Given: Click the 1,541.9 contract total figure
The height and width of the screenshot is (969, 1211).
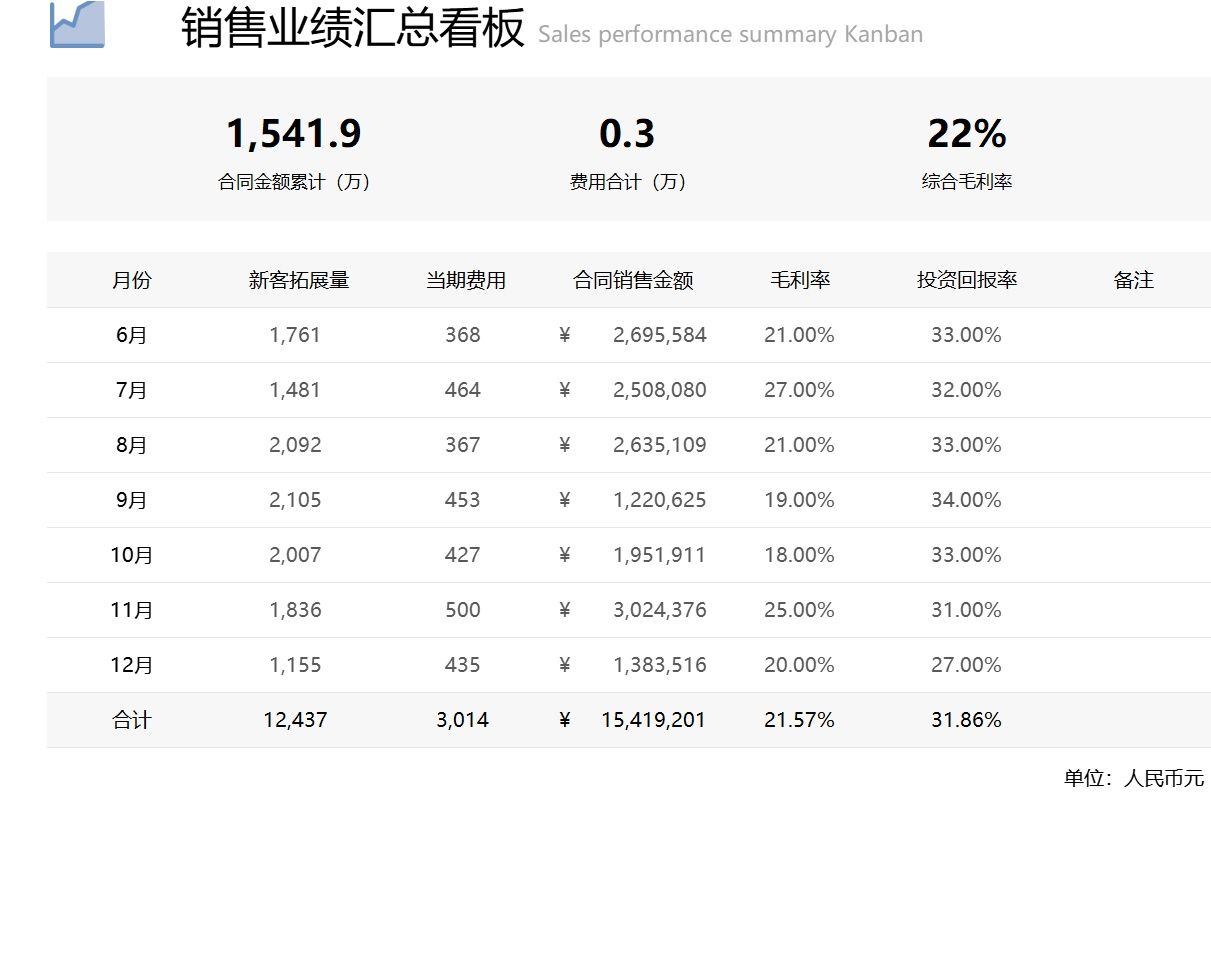Looking at the screenshot, I should pyautogui.click(x=293, y=134).
